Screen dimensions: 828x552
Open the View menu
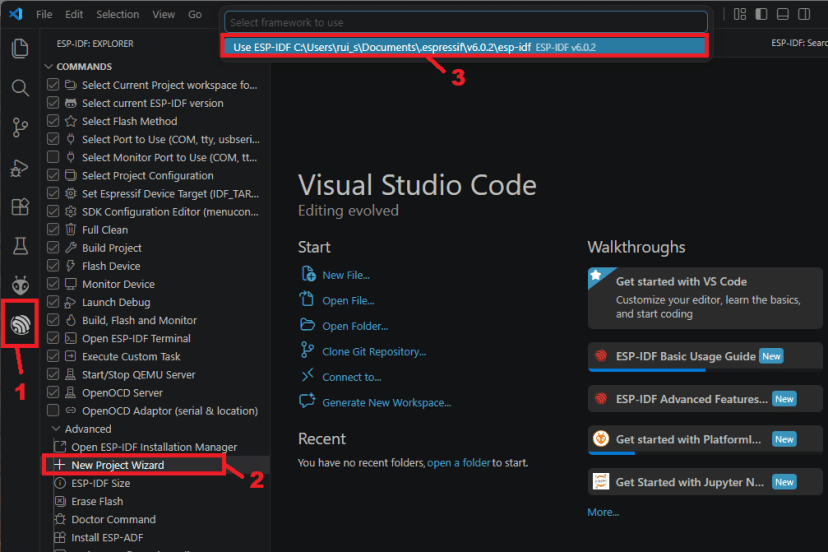tap(164, 14)
